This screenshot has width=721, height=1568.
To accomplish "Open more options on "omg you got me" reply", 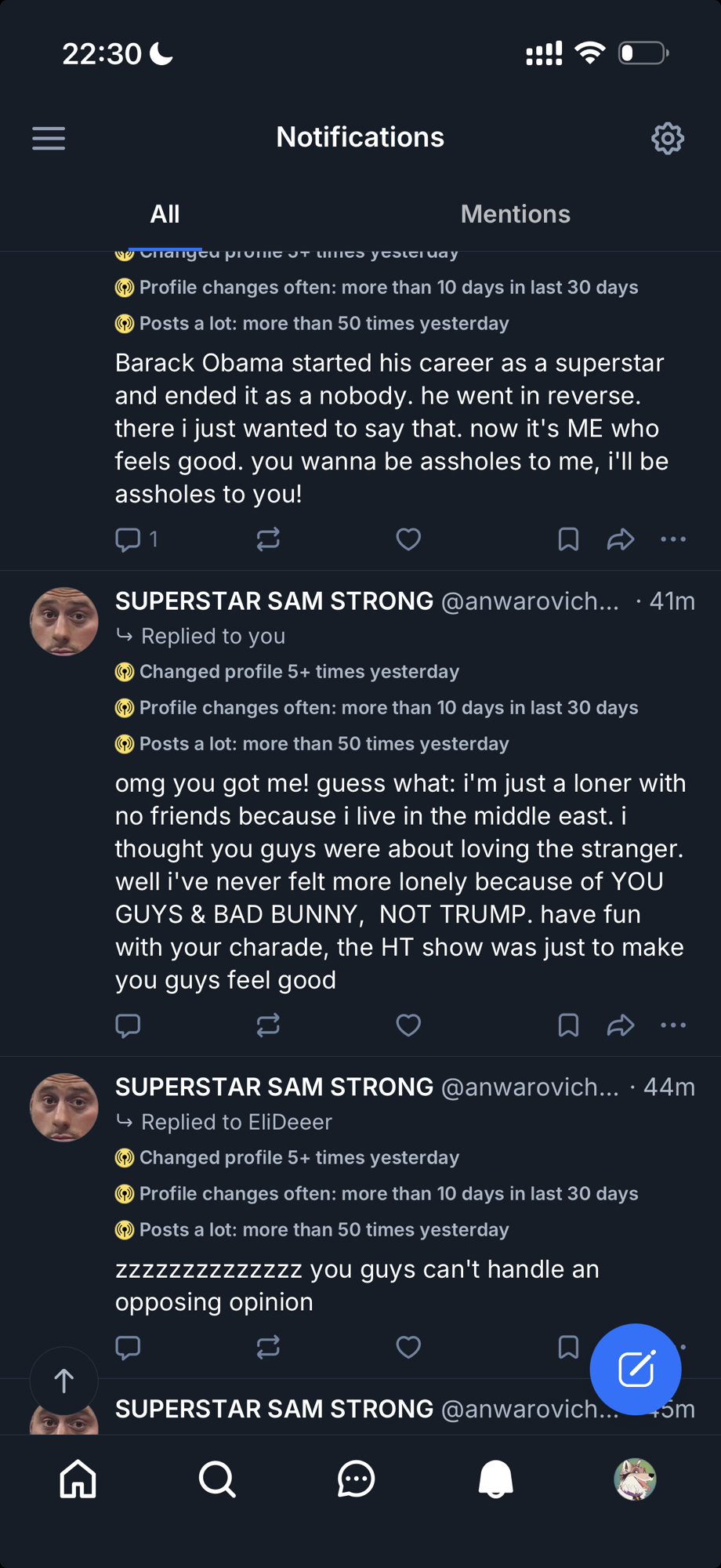I will (673, 1025).
